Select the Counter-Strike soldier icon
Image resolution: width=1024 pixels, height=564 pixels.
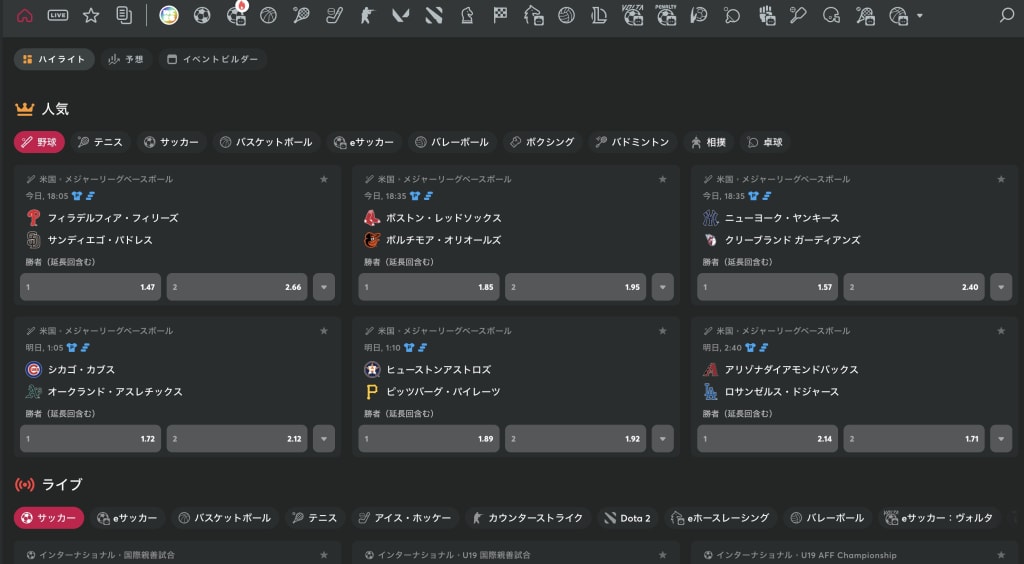tap(367, 15)
